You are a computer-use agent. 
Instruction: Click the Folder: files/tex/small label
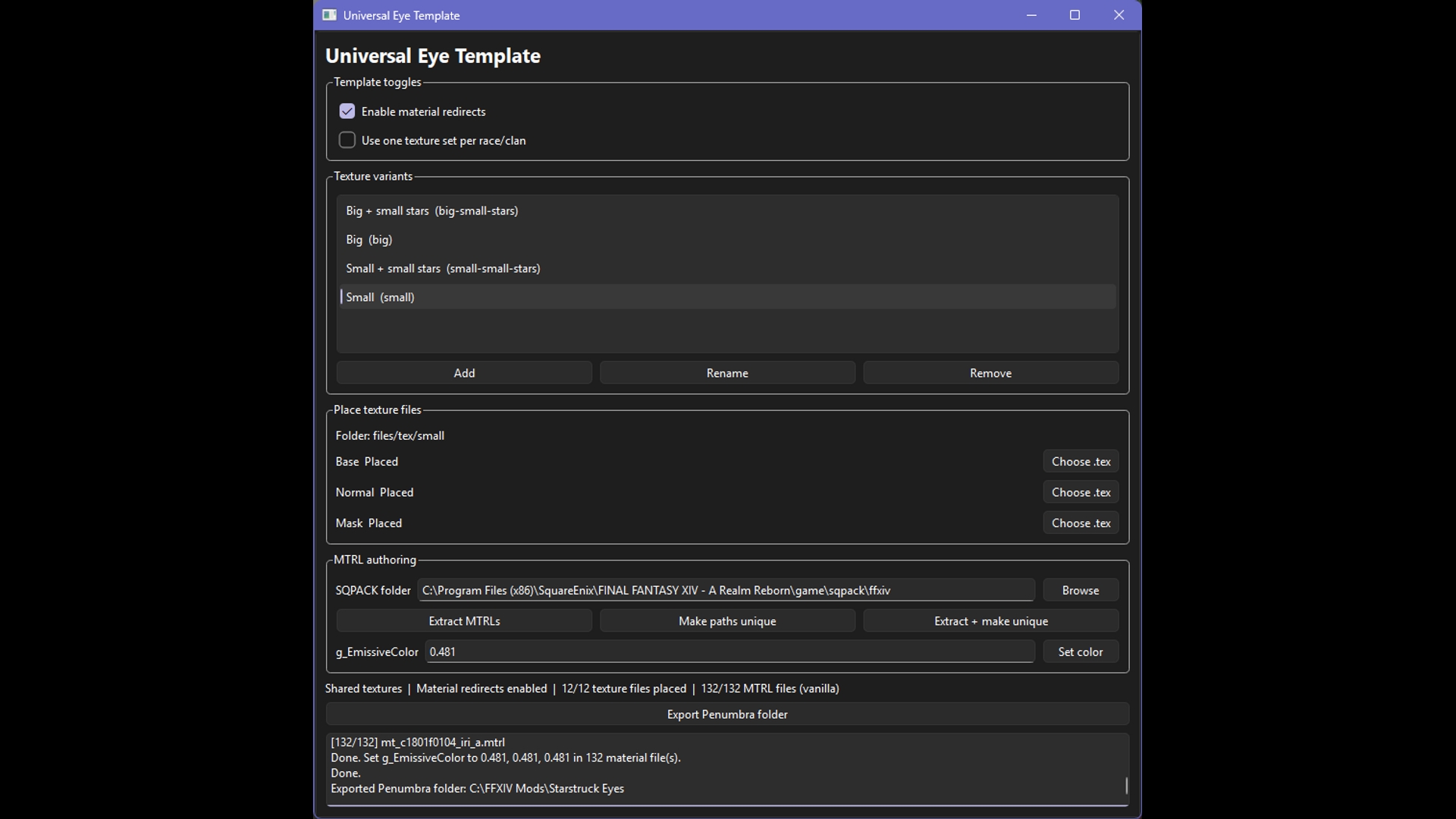390,436
